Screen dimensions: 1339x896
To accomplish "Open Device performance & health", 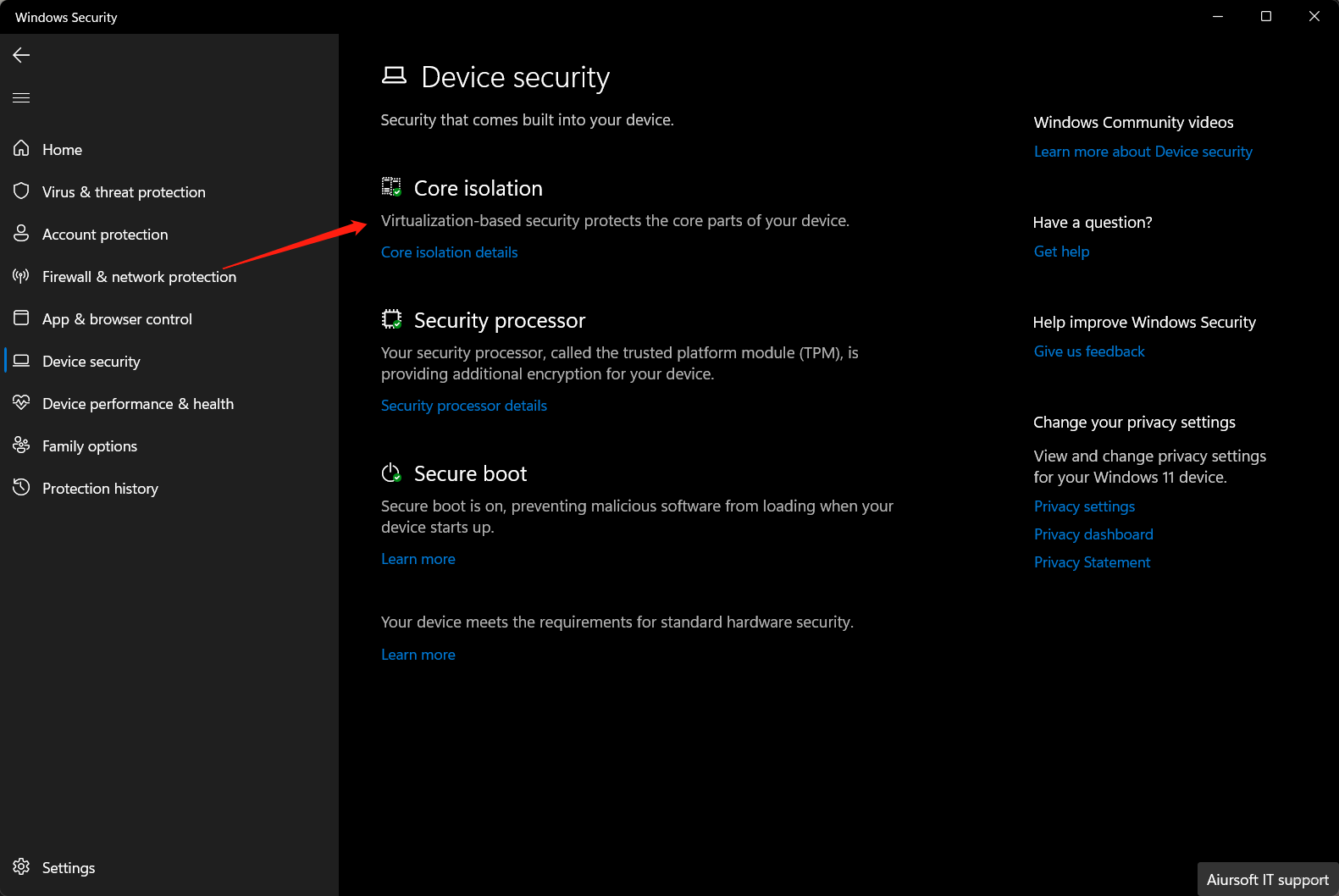I will [x=138, y=404].
